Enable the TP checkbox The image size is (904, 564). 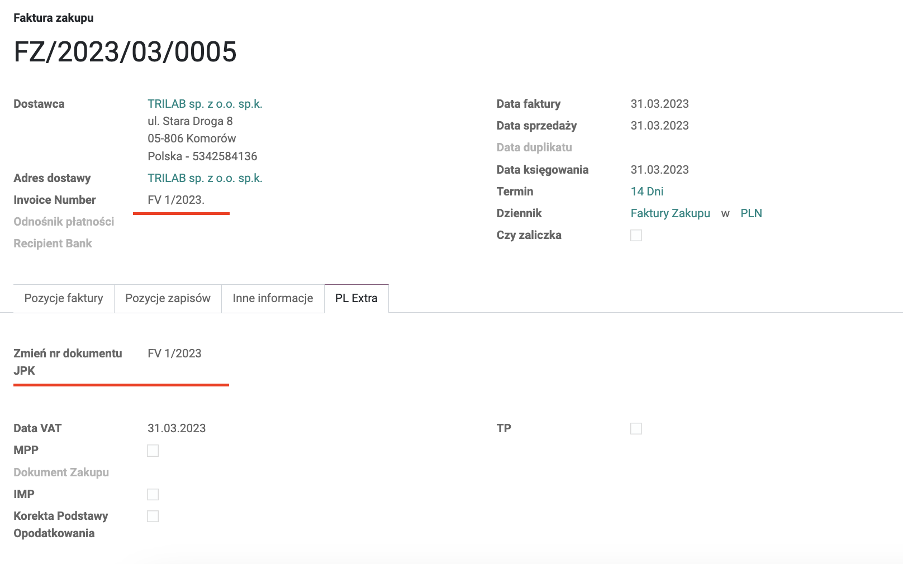[636, 428]
